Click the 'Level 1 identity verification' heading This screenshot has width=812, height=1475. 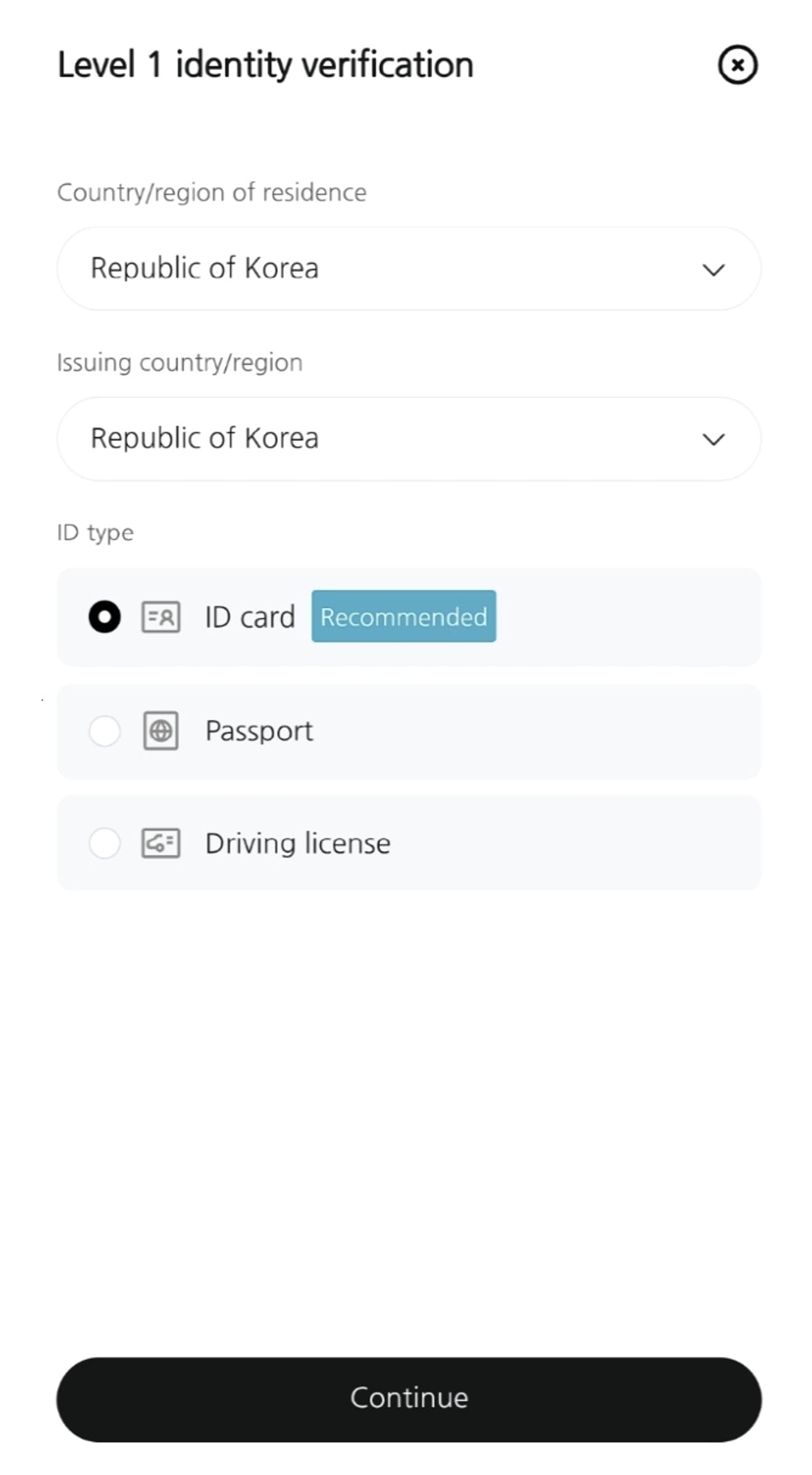coord(265,65)
